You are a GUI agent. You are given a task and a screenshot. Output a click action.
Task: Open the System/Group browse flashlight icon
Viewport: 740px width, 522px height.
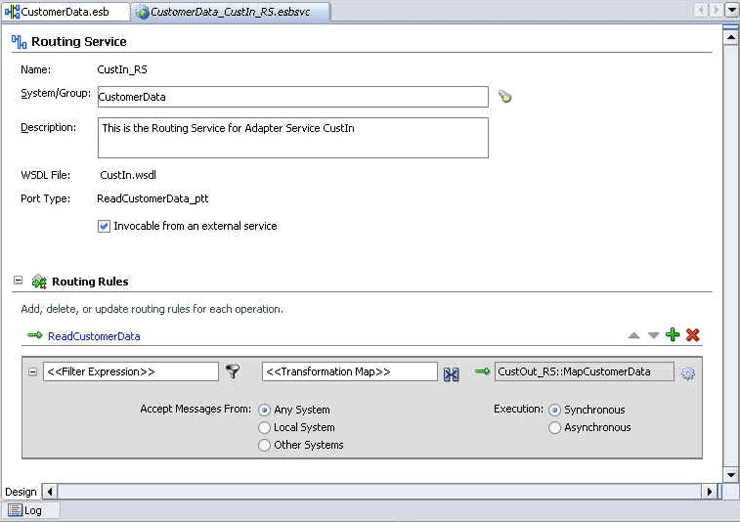[505, 96]
